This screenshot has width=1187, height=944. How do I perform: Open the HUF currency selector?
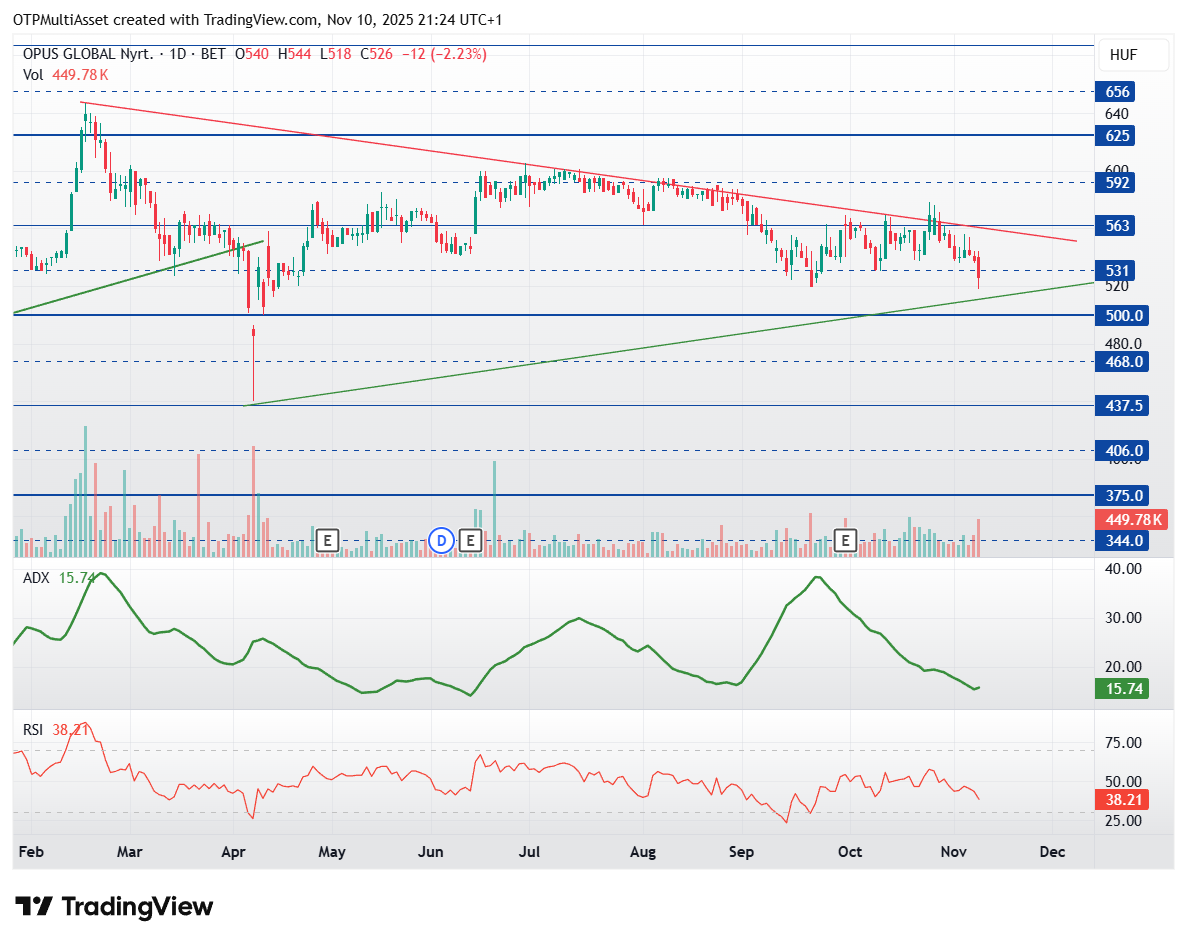click(x=1132, y=56)
